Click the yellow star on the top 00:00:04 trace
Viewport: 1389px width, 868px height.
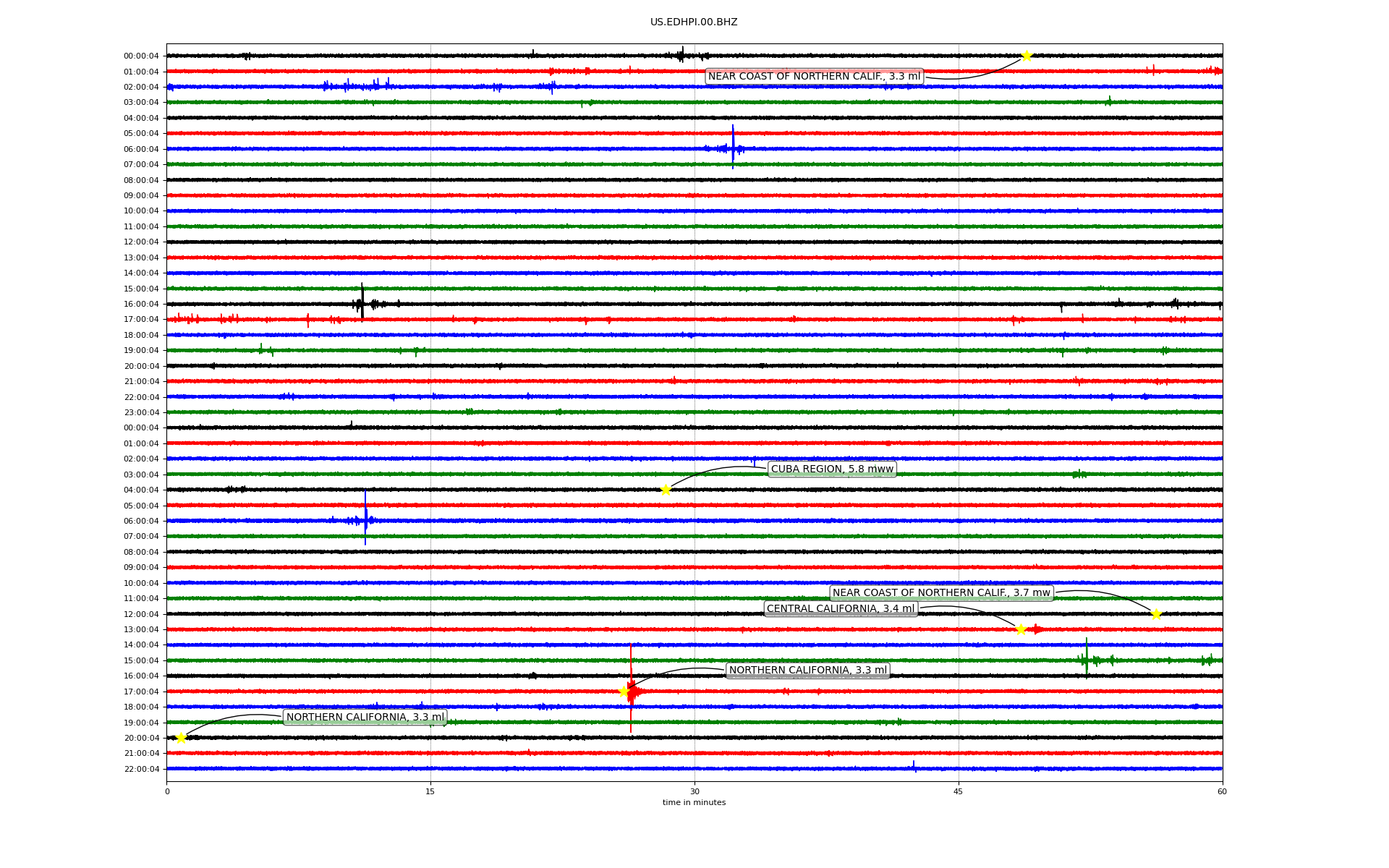1026,56
